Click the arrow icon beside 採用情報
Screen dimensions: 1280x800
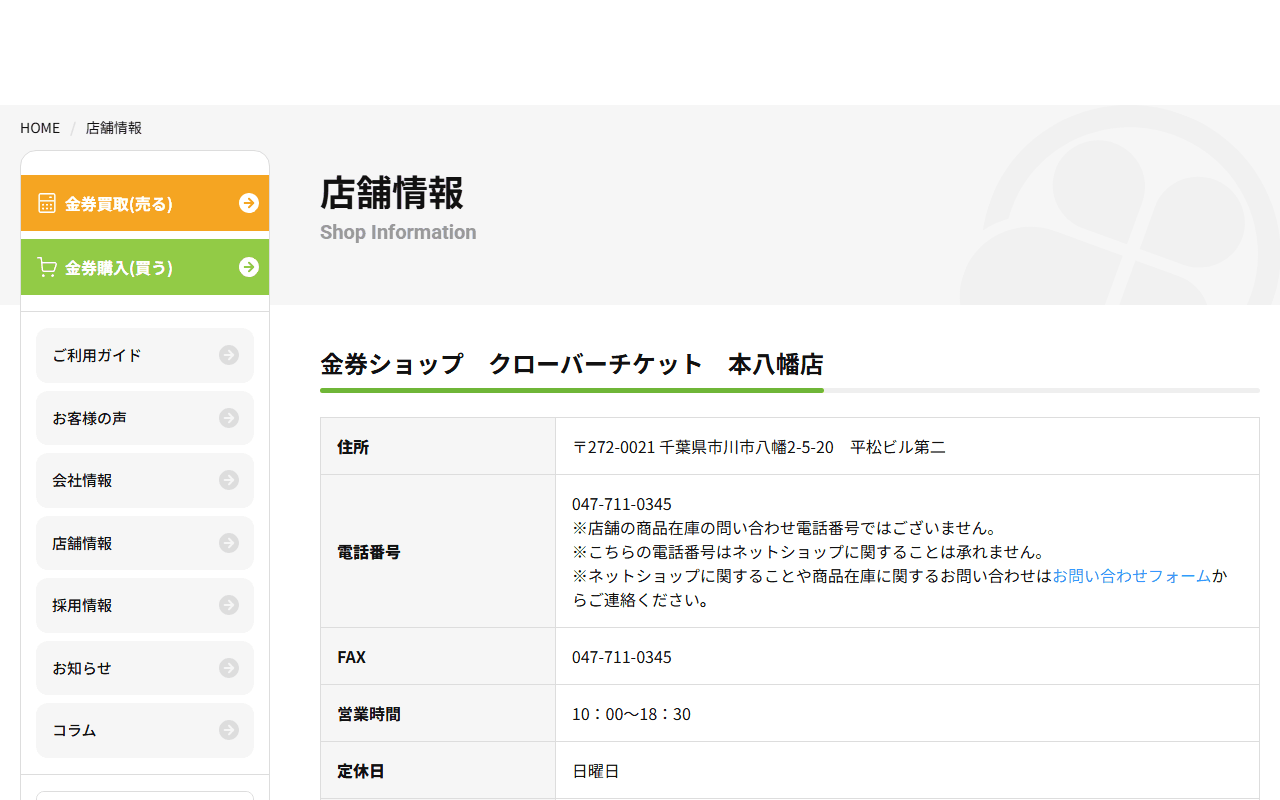[229, 605]
